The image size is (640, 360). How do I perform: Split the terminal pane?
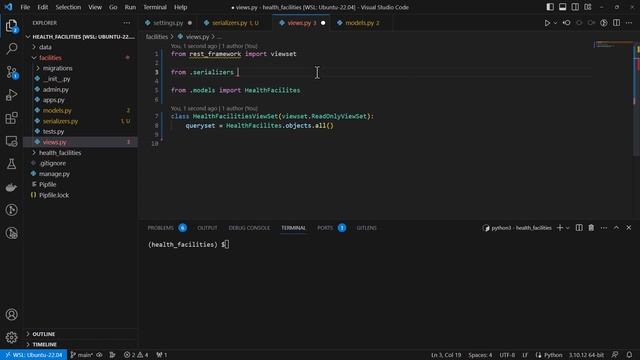[x=579, y=228]
